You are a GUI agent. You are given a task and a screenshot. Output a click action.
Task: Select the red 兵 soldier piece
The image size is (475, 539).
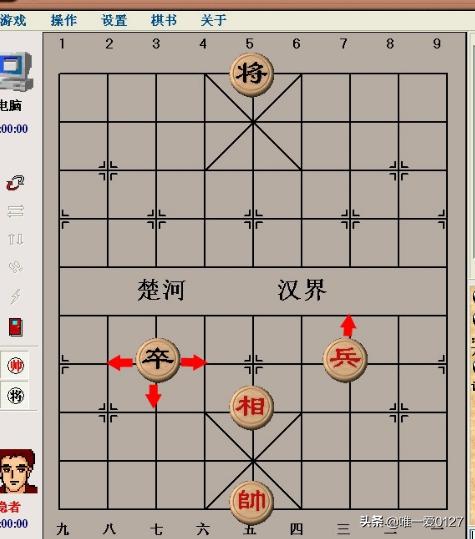pos(345,360)
